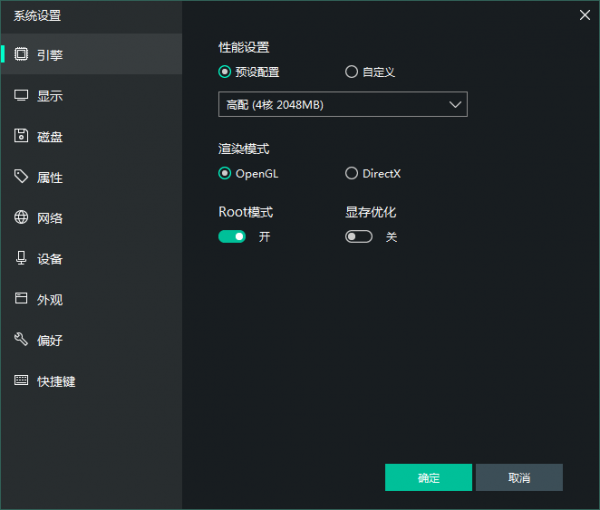Open the 快捷键 label in sidebar
This screenshot has height=510, width=600.
[56, 381]
